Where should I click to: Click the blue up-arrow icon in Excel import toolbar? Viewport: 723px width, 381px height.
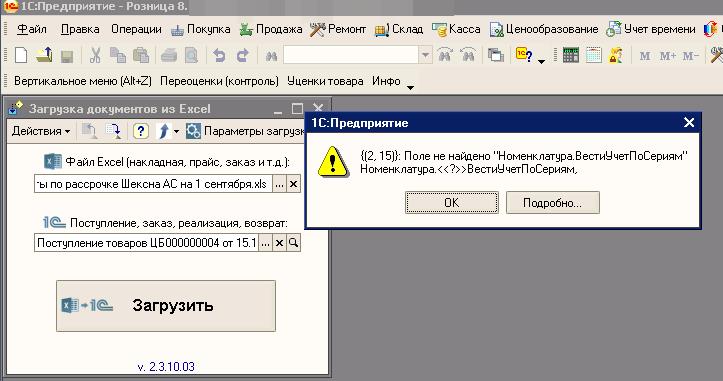point(163,131)
